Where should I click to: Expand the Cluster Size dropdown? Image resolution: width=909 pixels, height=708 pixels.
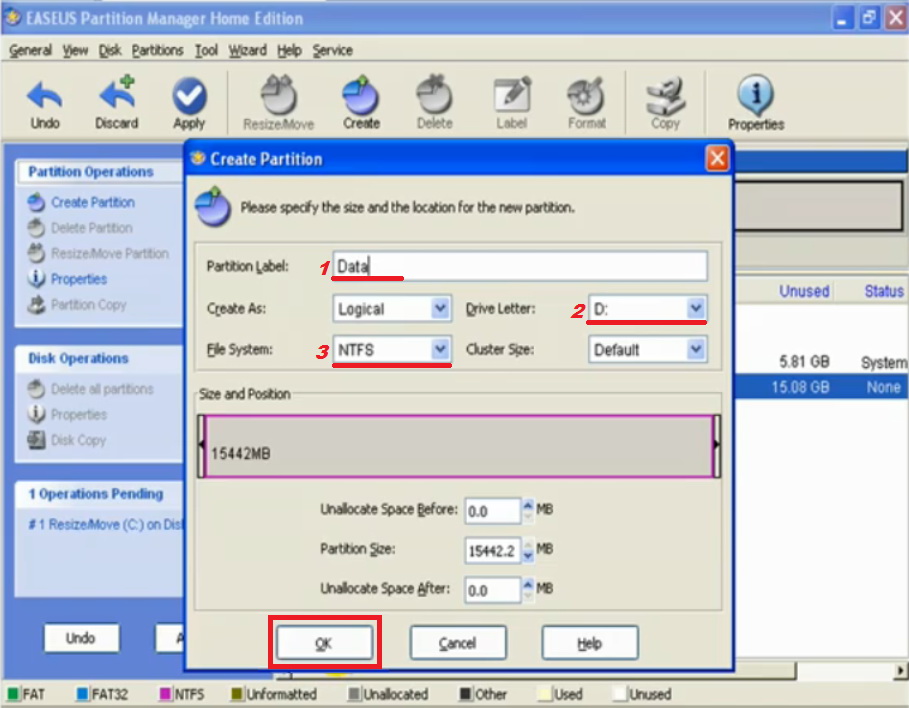[696, 350]
